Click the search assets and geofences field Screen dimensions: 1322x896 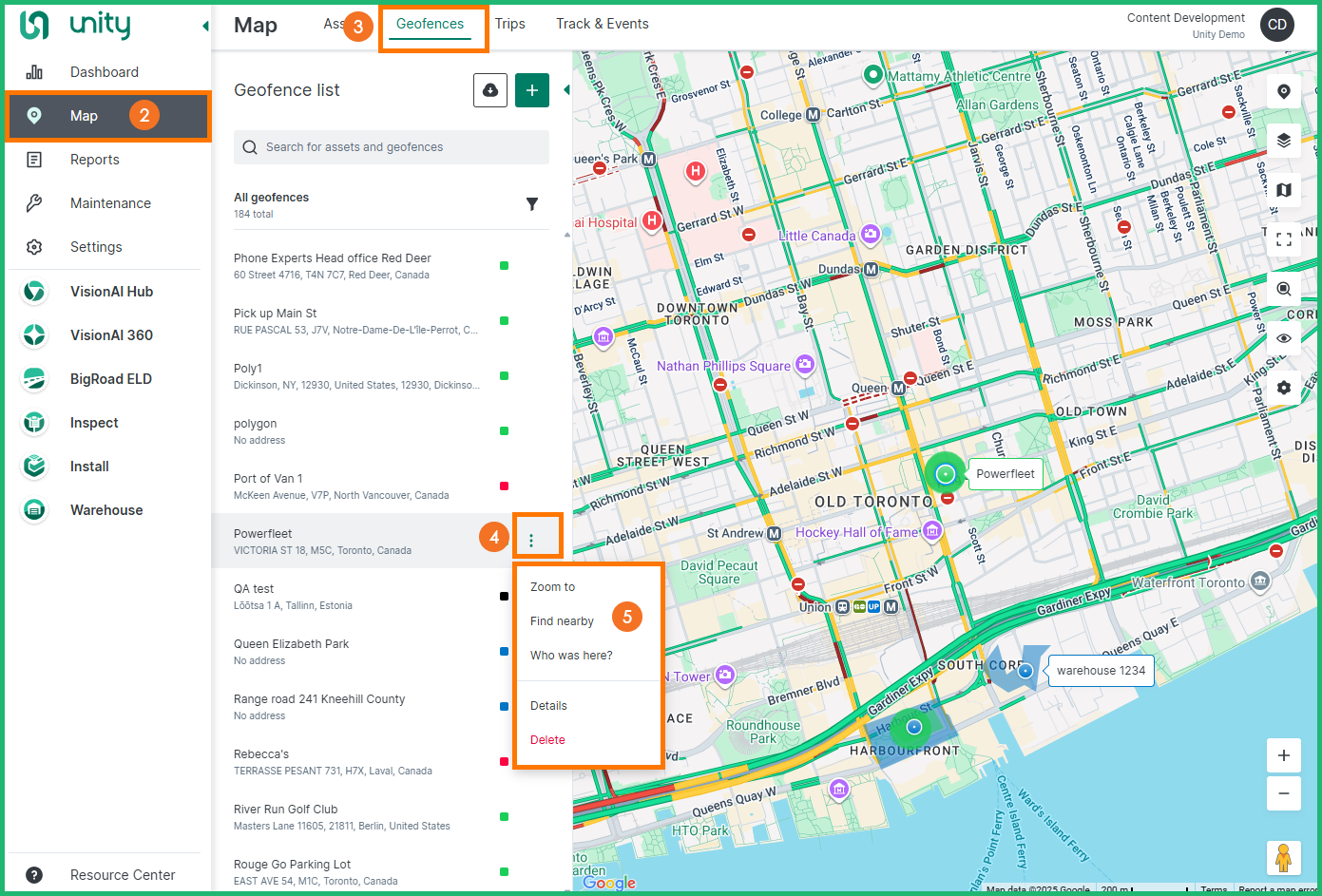tap(392, 147)
